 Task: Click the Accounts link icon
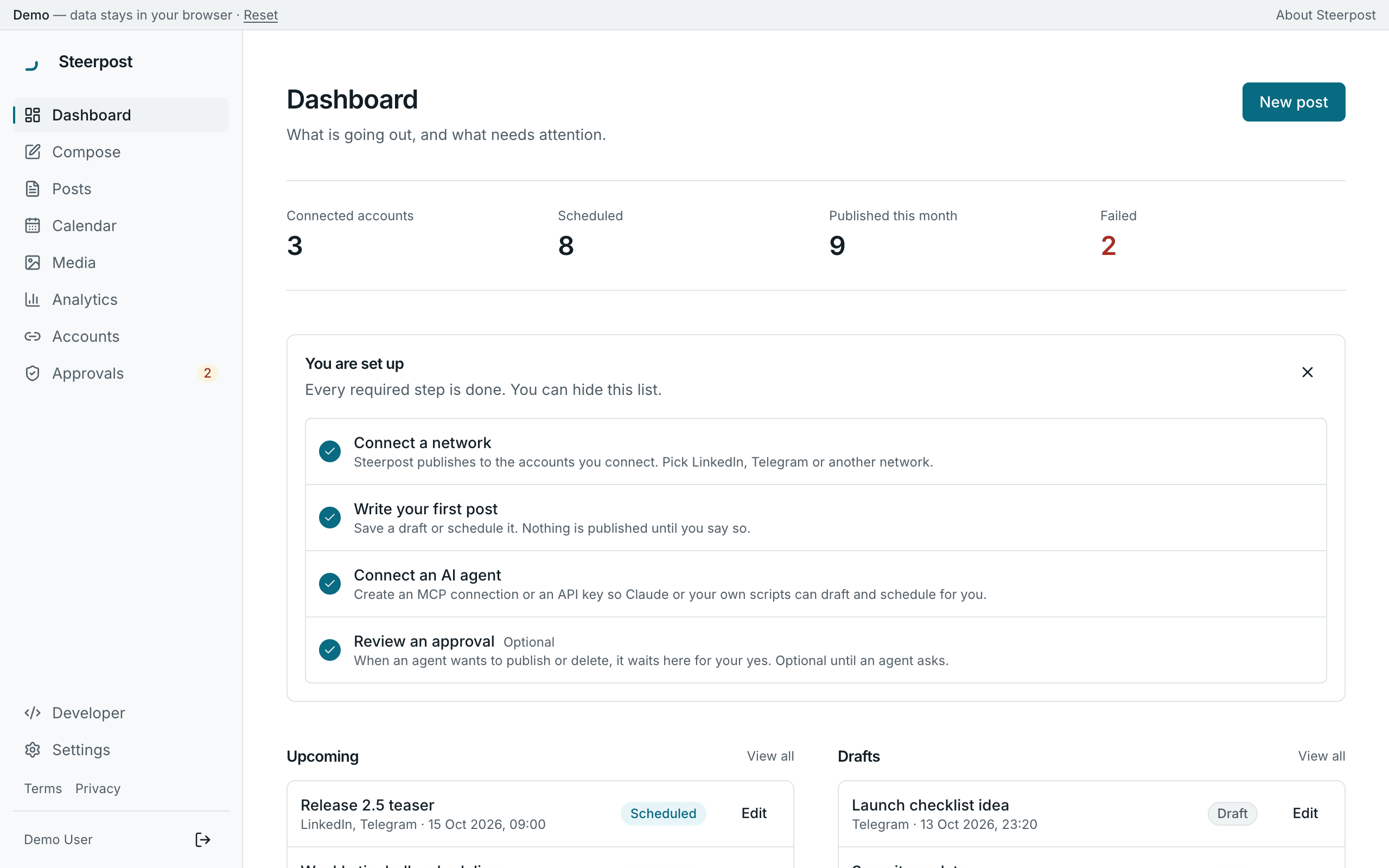(33, 336)
